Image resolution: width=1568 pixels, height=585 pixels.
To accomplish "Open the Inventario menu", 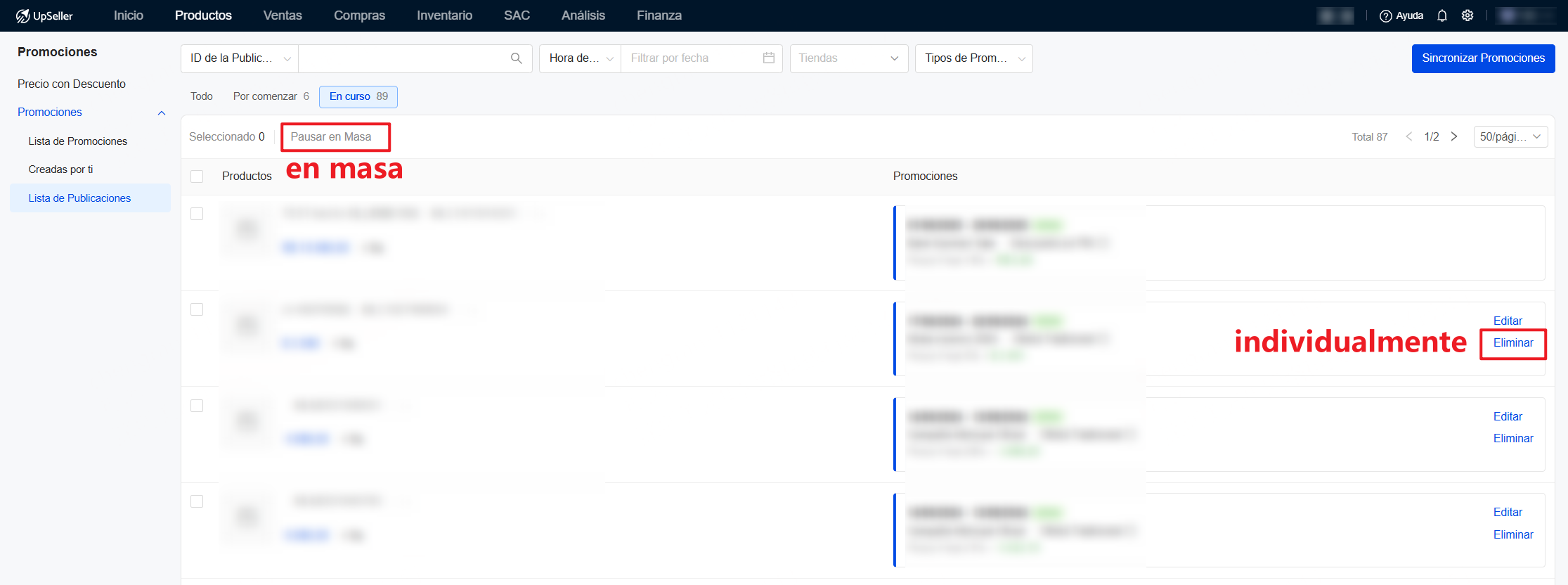I will (444, 15).
